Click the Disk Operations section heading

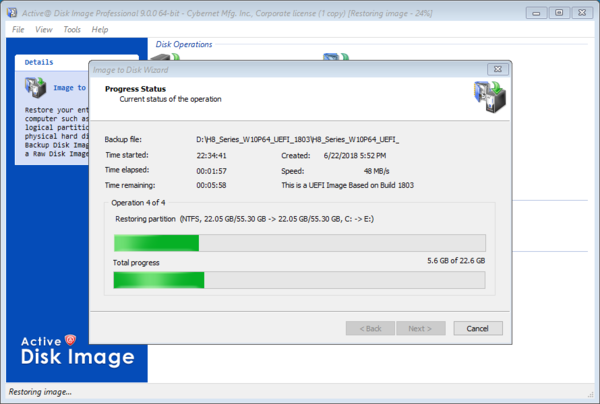(184, 44)
